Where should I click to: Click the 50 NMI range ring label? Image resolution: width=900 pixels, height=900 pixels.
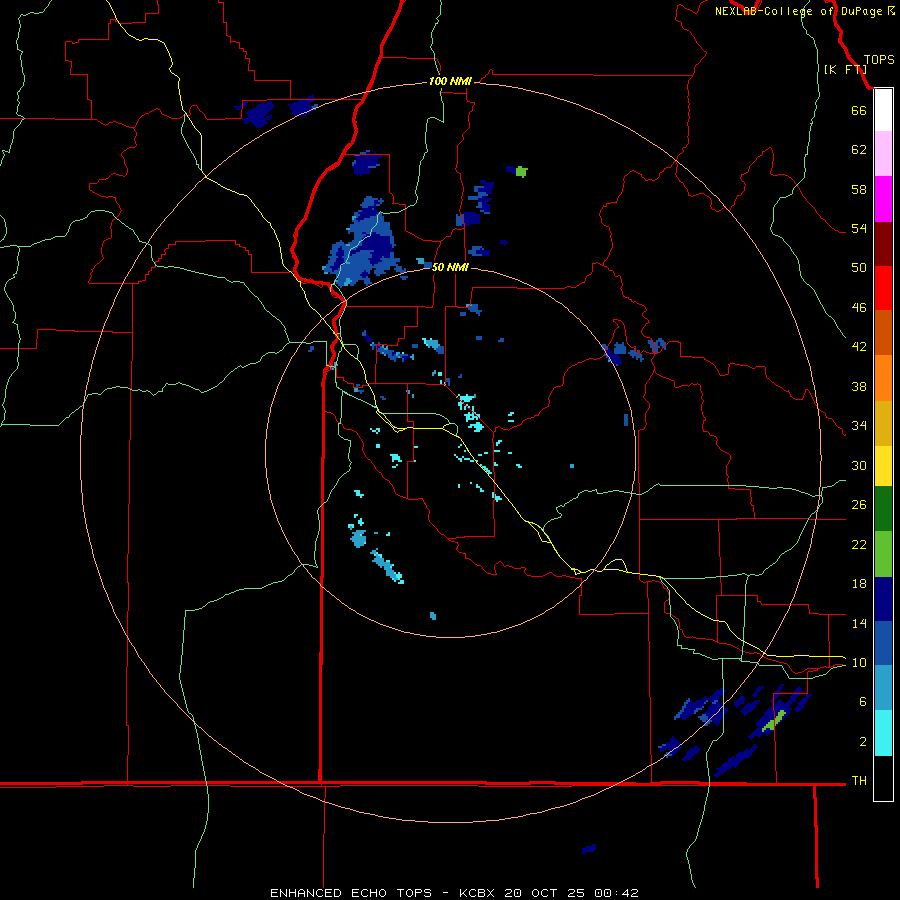pyautogui.click(x=450, y=267)
